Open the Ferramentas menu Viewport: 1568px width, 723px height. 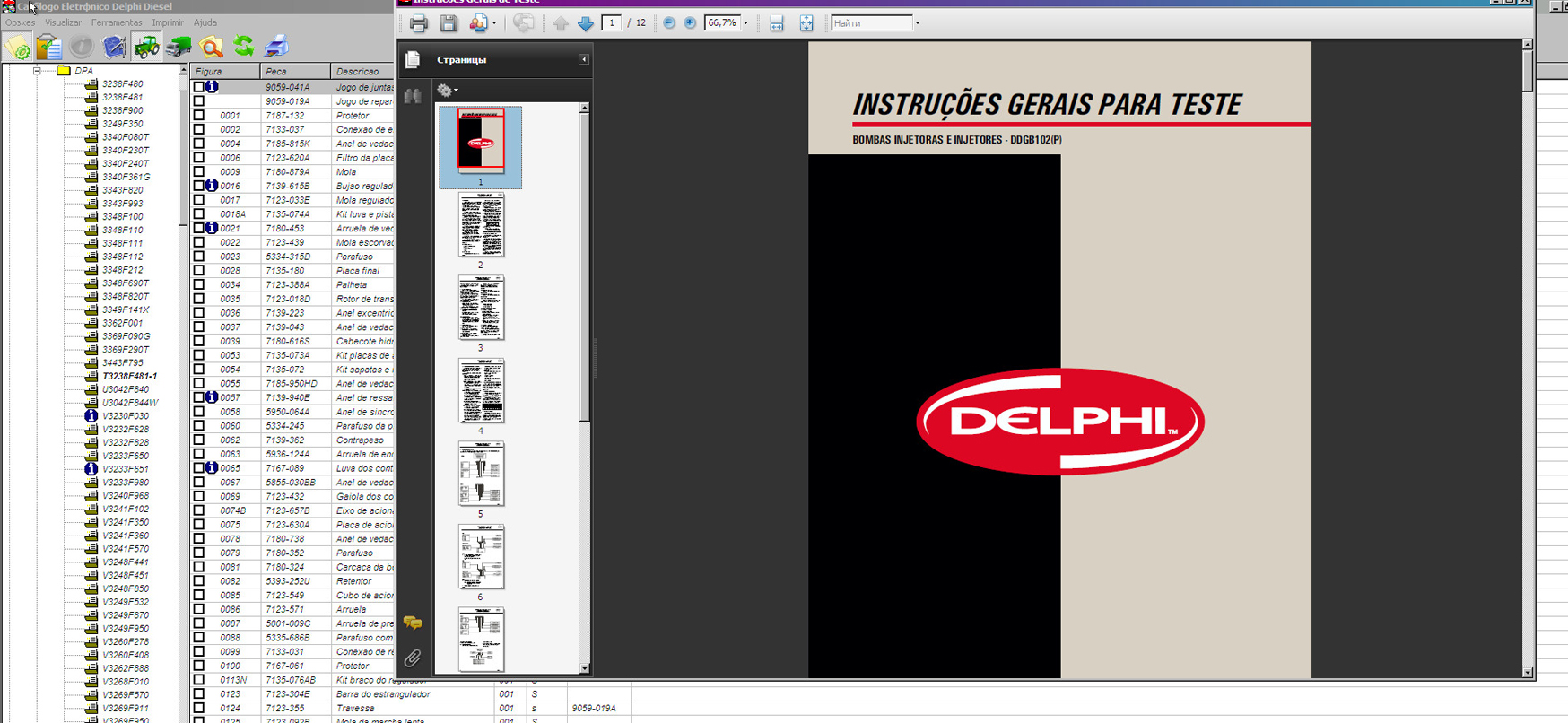click(x=117, y=22)
